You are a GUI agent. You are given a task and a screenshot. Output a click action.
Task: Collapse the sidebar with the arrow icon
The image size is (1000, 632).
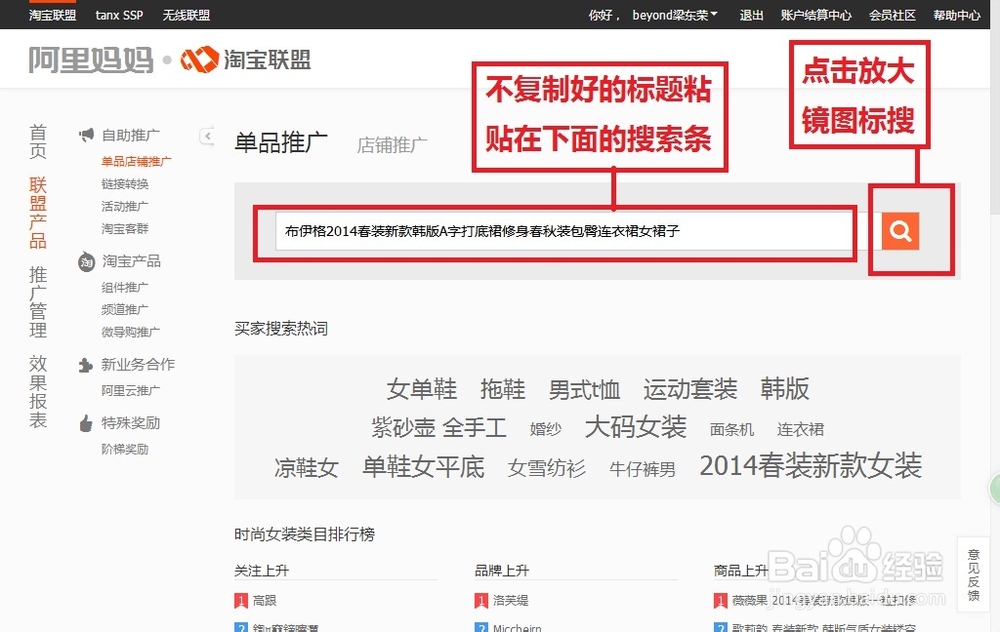point(207,136)
